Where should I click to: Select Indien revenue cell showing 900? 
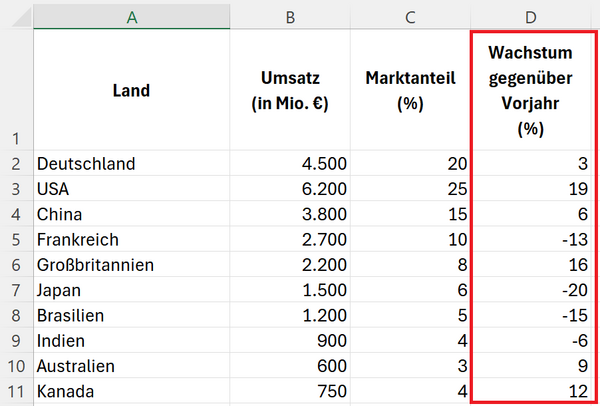pos(289,341)
